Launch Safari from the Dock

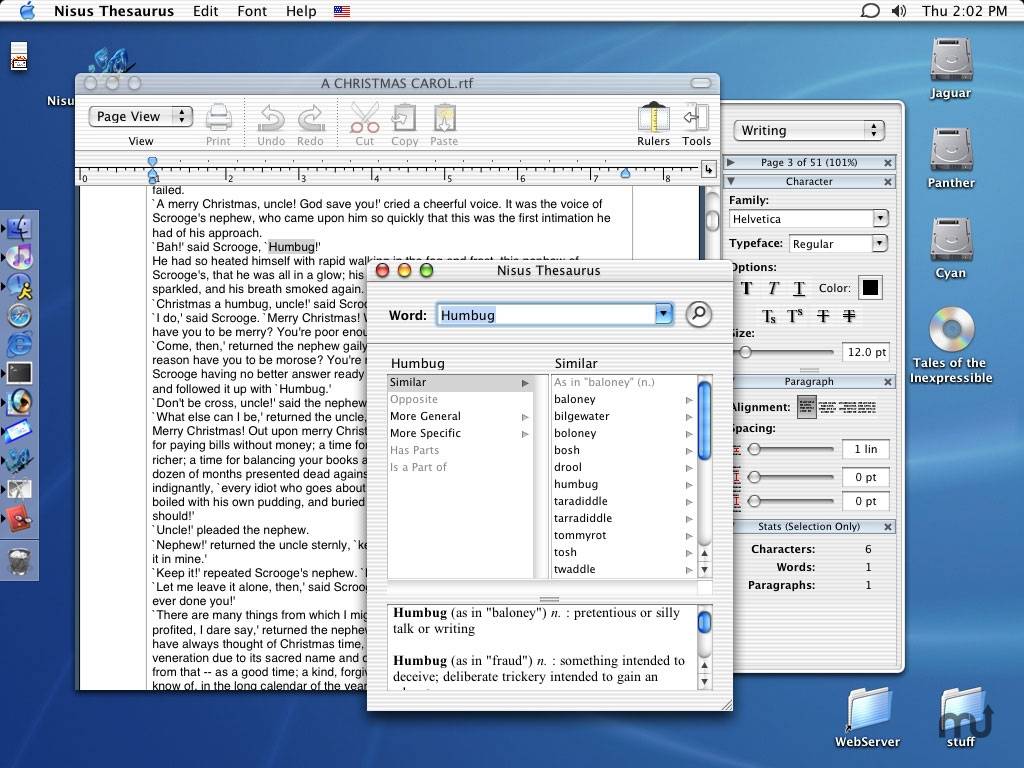click(x=20, y=315)
